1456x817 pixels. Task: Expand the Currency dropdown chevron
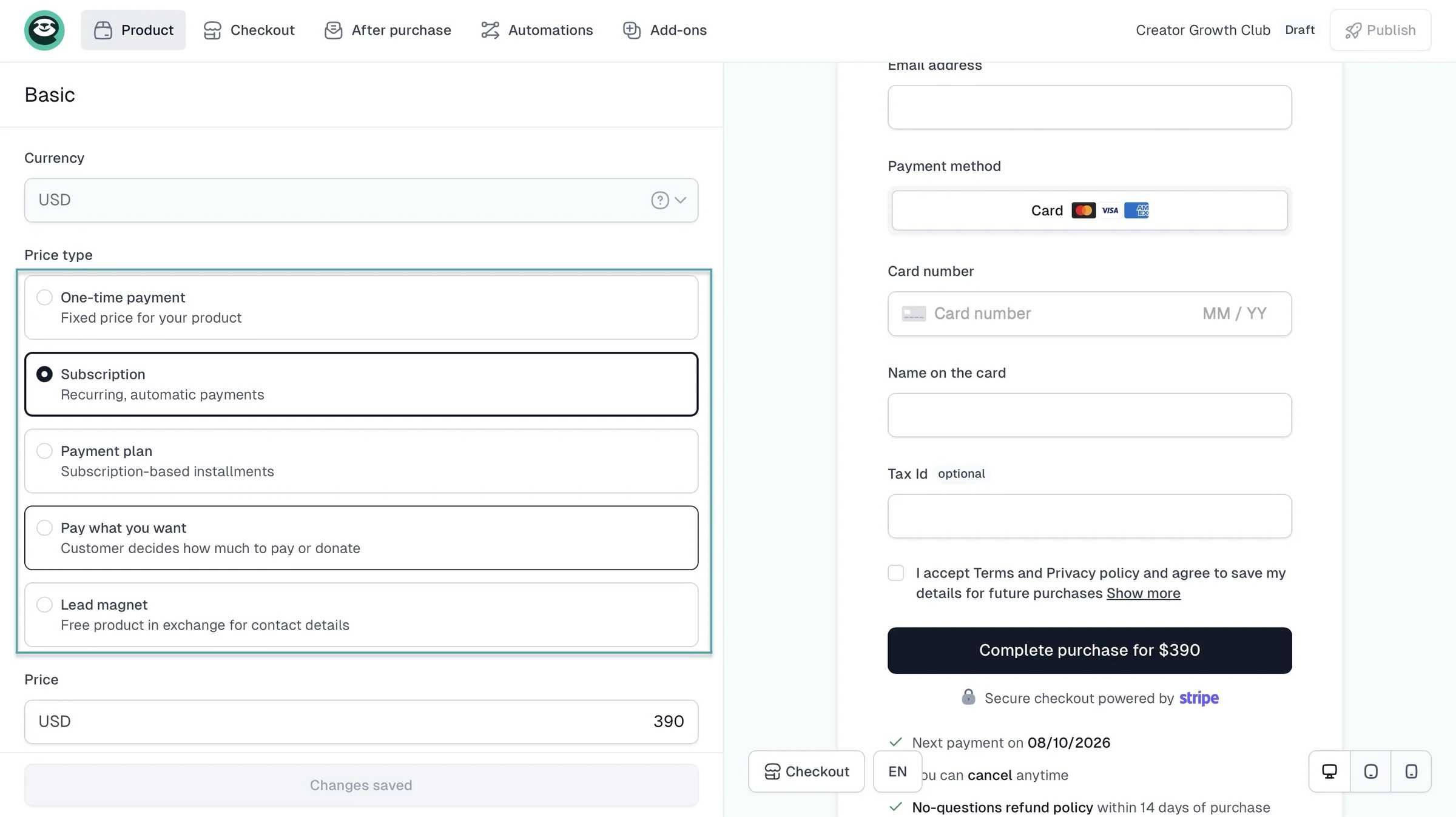coord(681,200)
